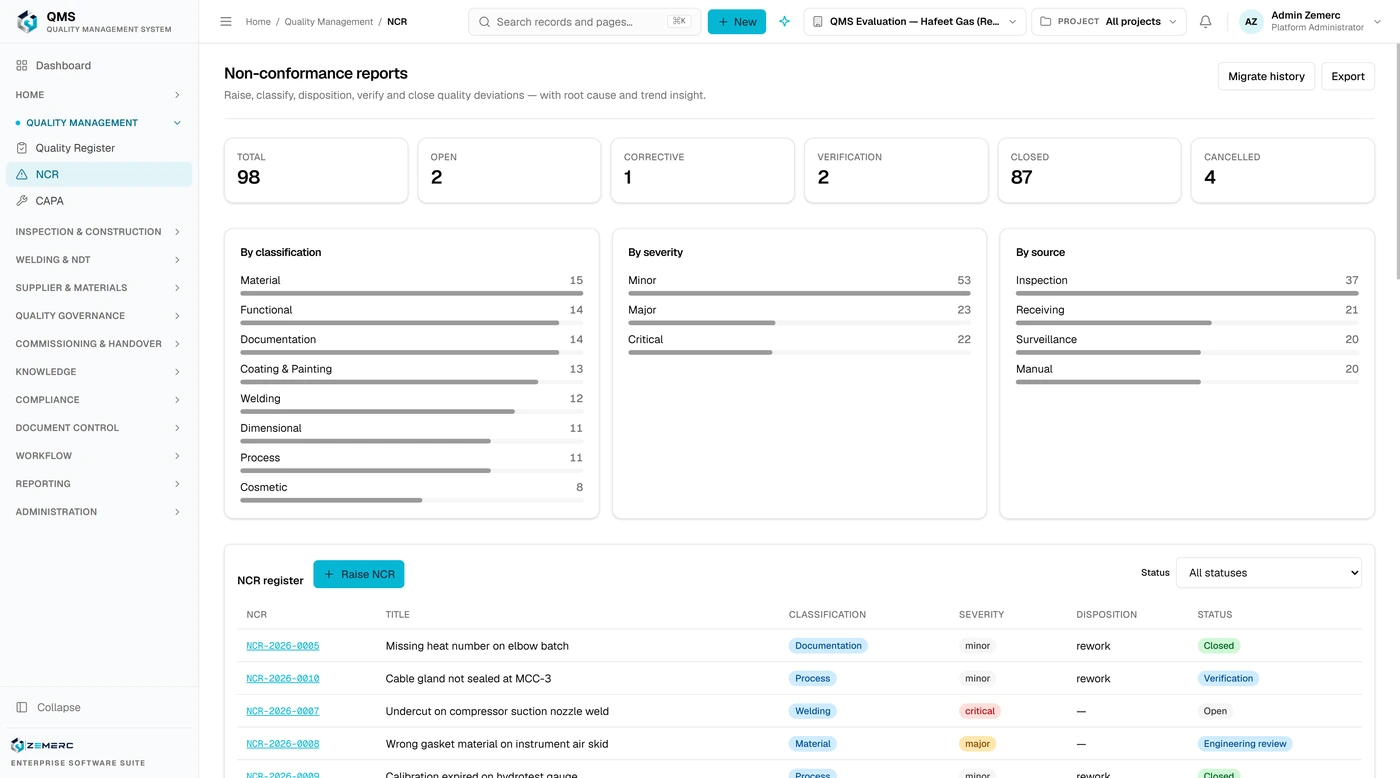Image resolution: width=1400 pixels, height=778 pixels.
Task: Click the Collapse sidebar panel icon
Action: click(22, 708)
